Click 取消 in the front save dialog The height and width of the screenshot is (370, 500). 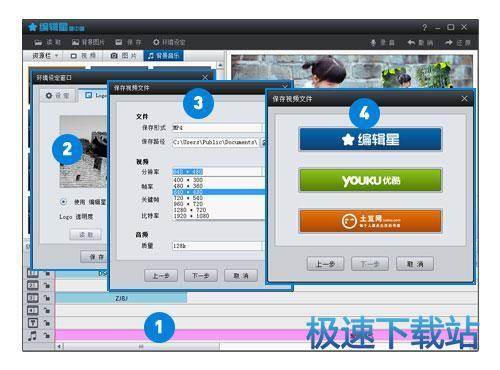pos(415,264)
